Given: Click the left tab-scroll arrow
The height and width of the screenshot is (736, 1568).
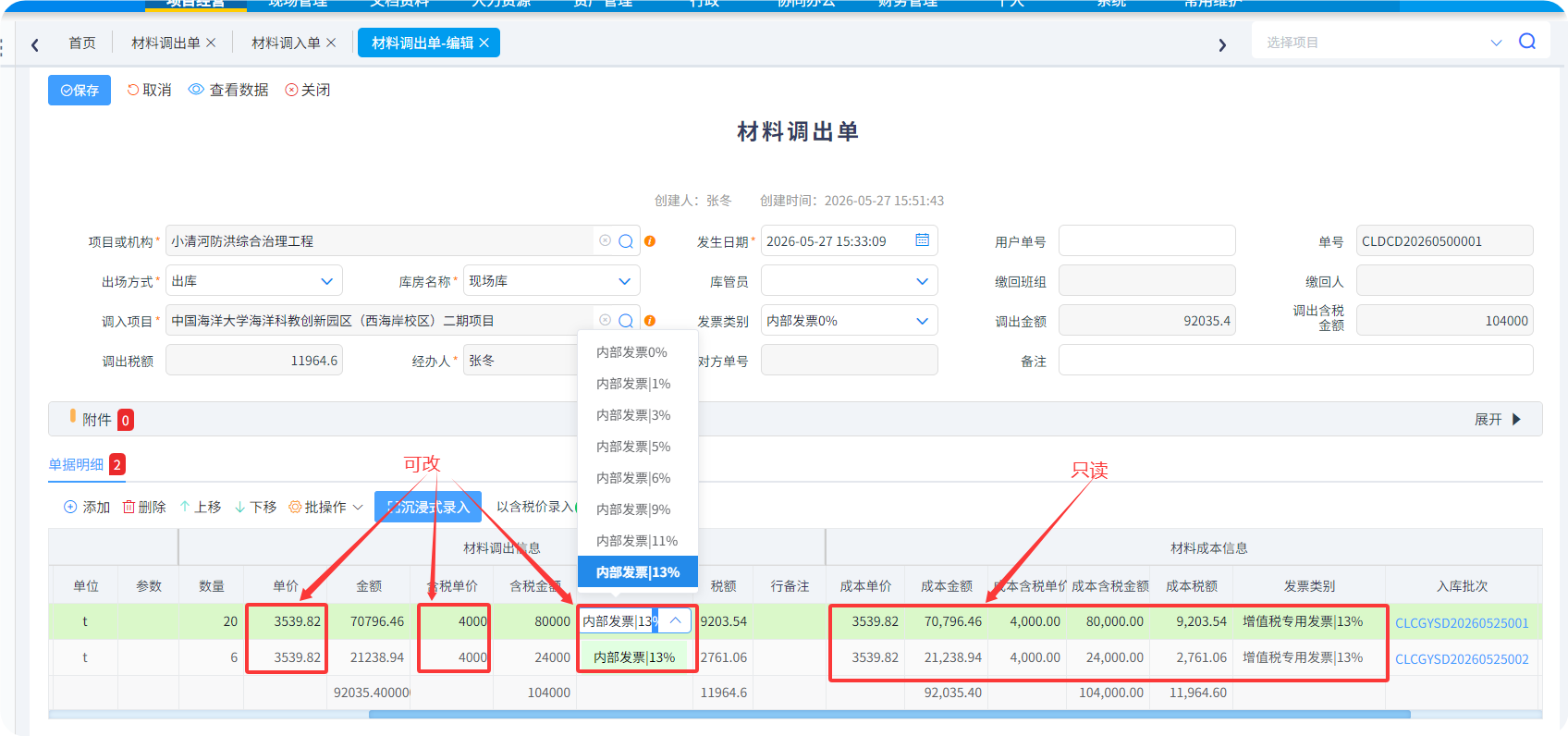Looking at the screenshot, I should pyautogui.click(x=35, y=44).
